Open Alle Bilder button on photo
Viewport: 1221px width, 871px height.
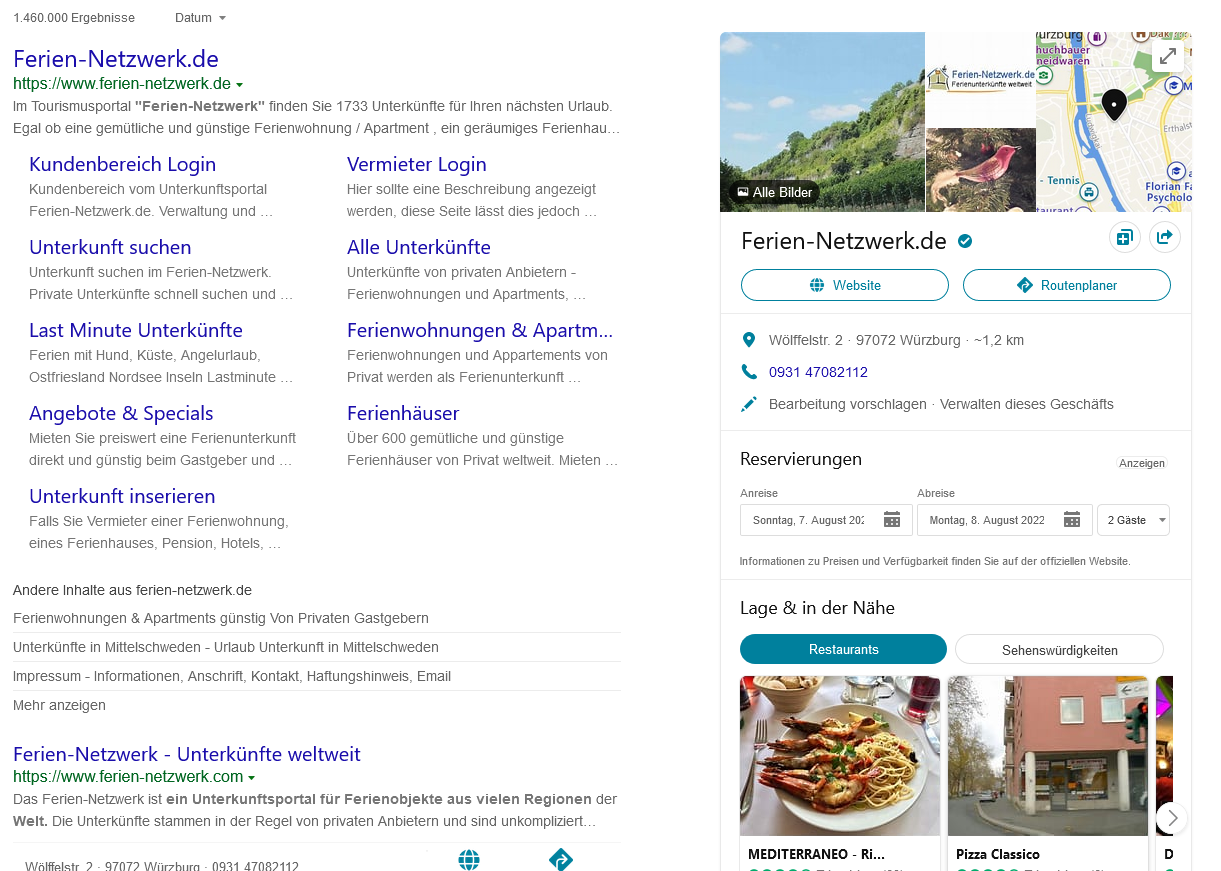774,192
